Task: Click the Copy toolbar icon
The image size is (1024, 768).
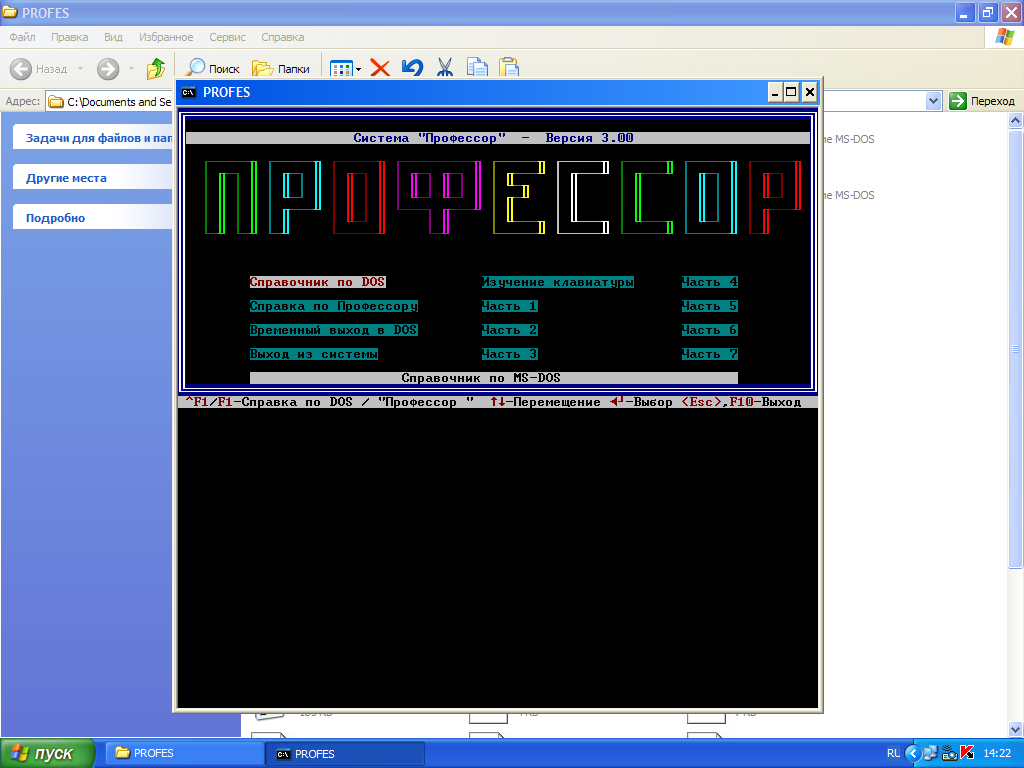Action: coord(477,67)
